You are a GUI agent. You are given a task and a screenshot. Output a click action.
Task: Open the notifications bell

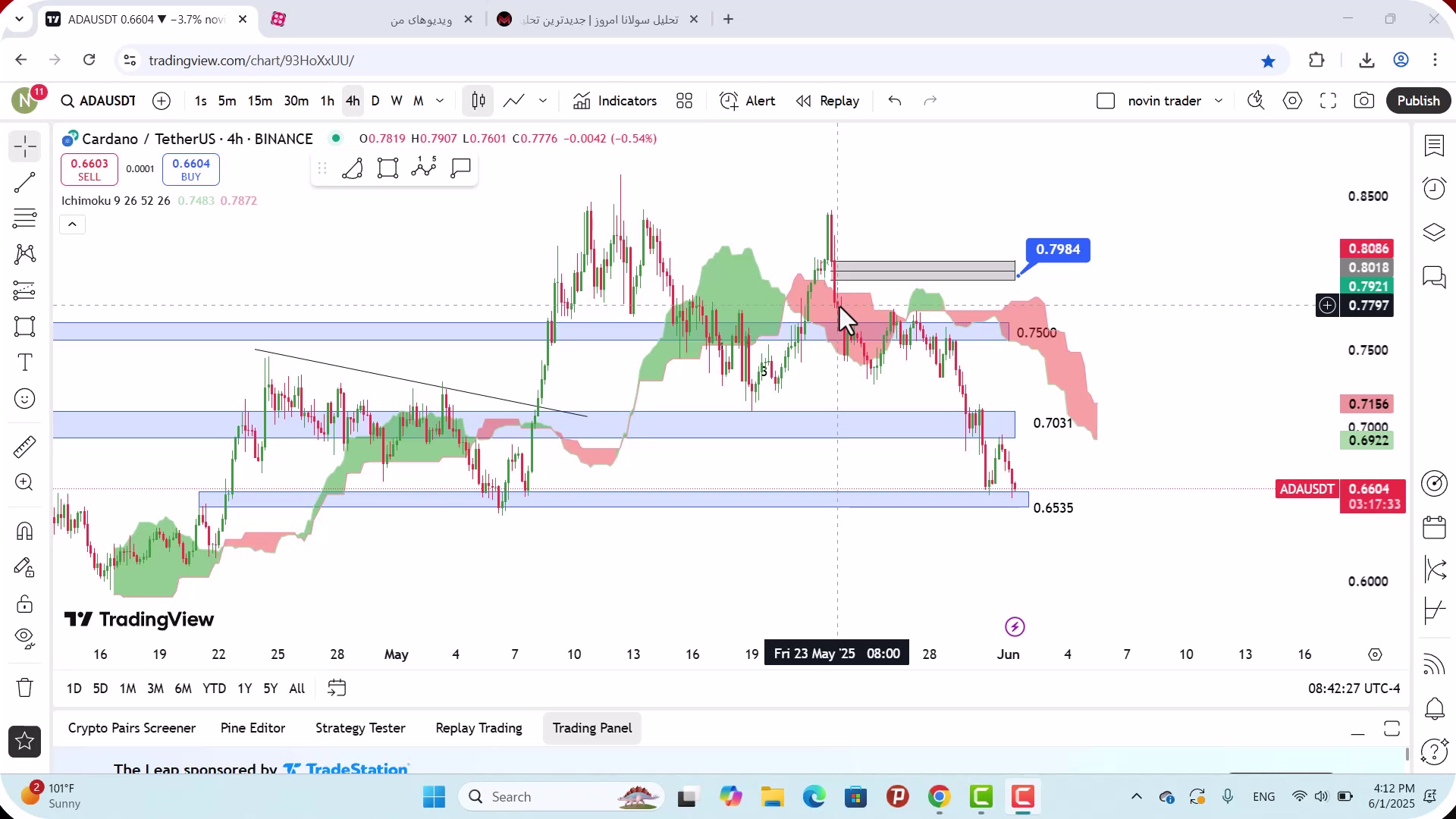point(1434,709)
